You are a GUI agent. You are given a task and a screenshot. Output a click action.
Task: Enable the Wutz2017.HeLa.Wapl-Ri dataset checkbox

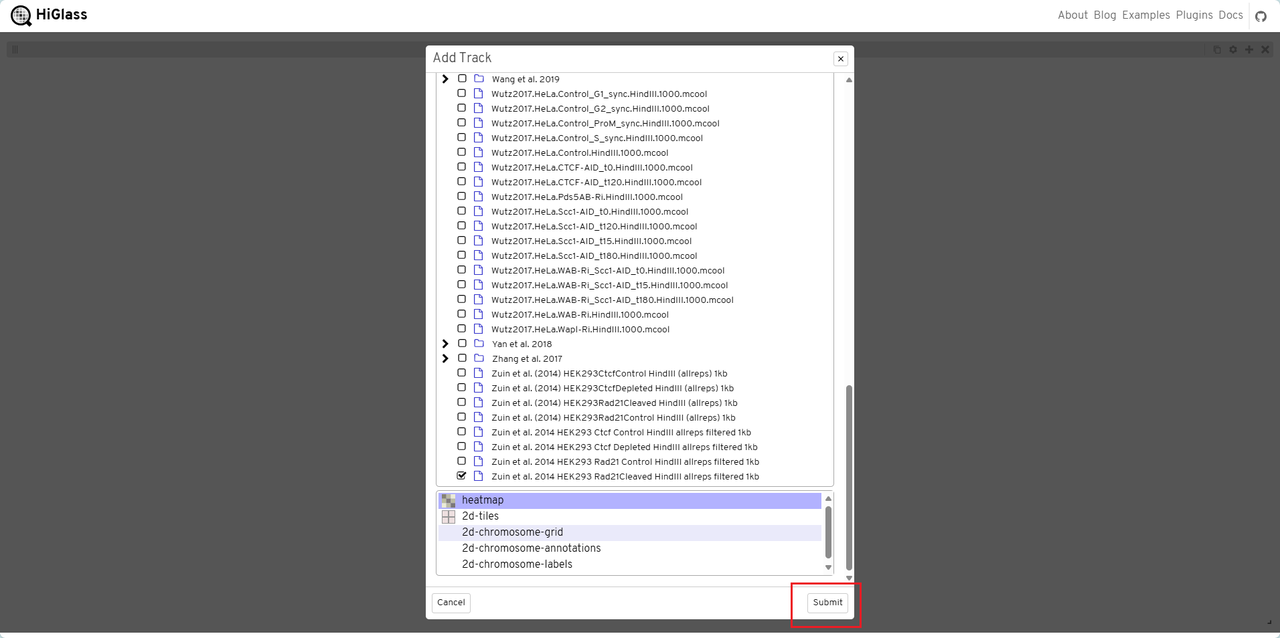[x=461, y=328]
